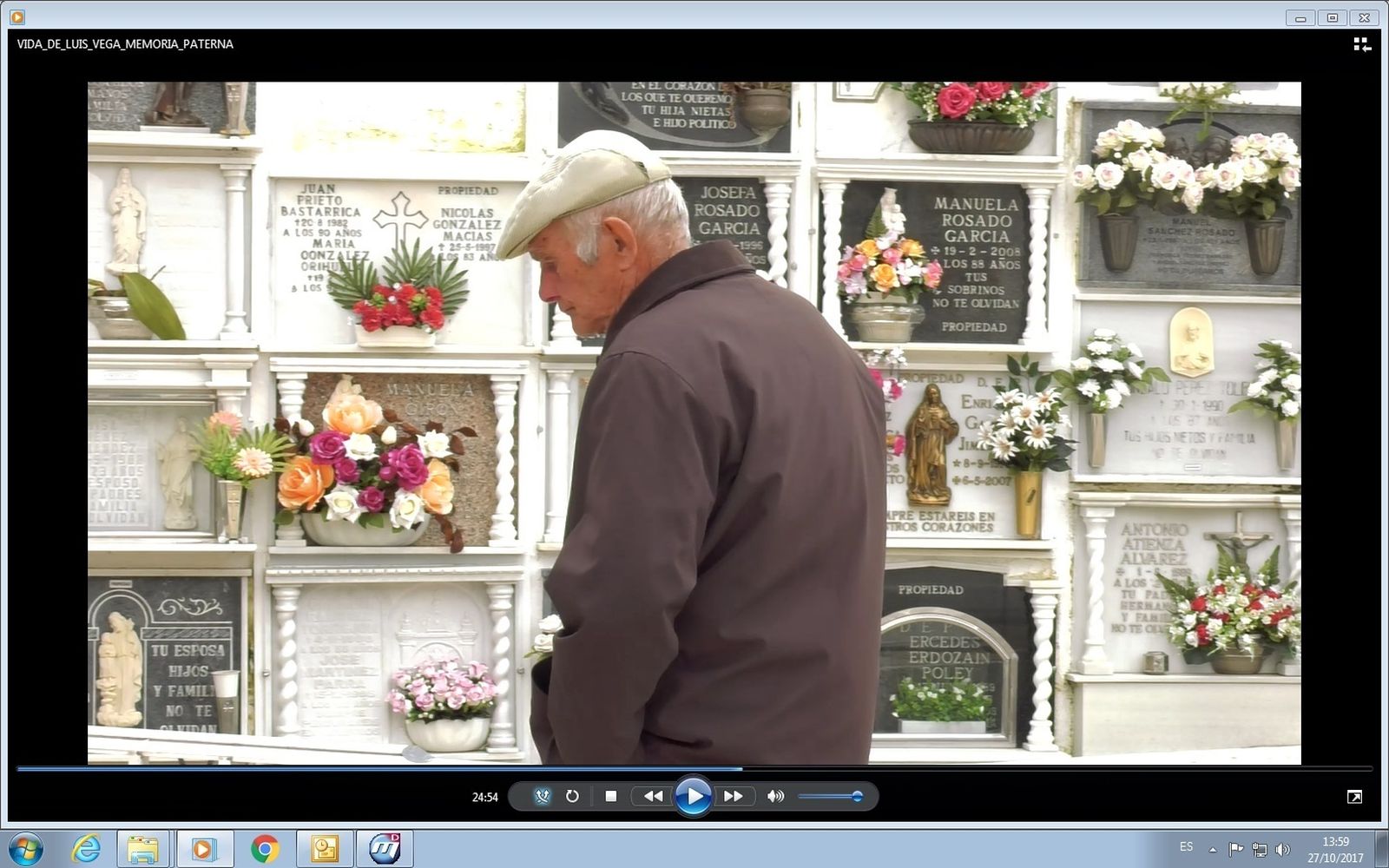Expand hidden system tray icons
Screen dimensions: 1389x868
[x=1211, y=847]
